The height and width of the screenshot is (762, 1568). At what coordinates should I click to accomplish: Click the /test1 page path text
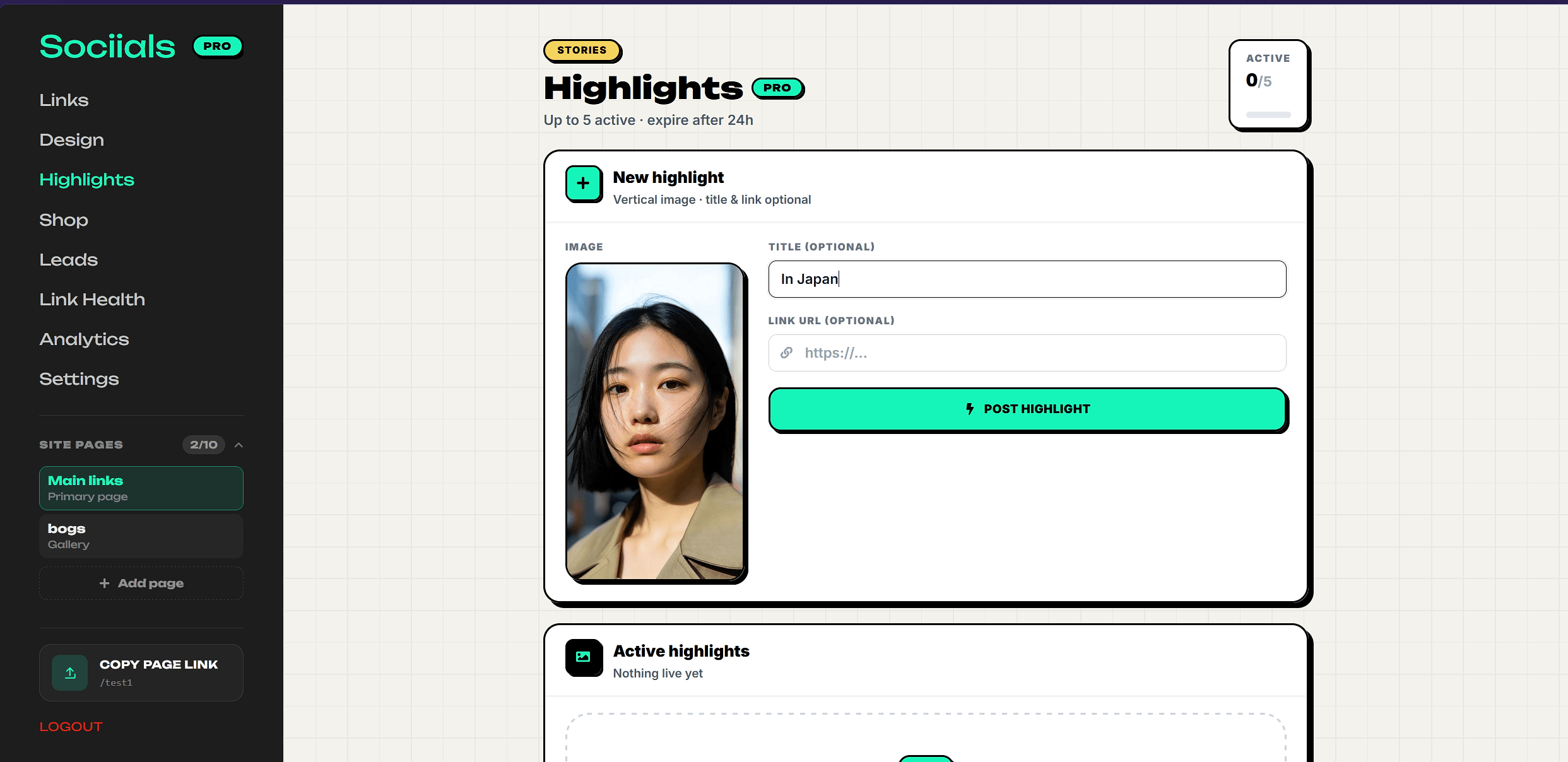116,683
